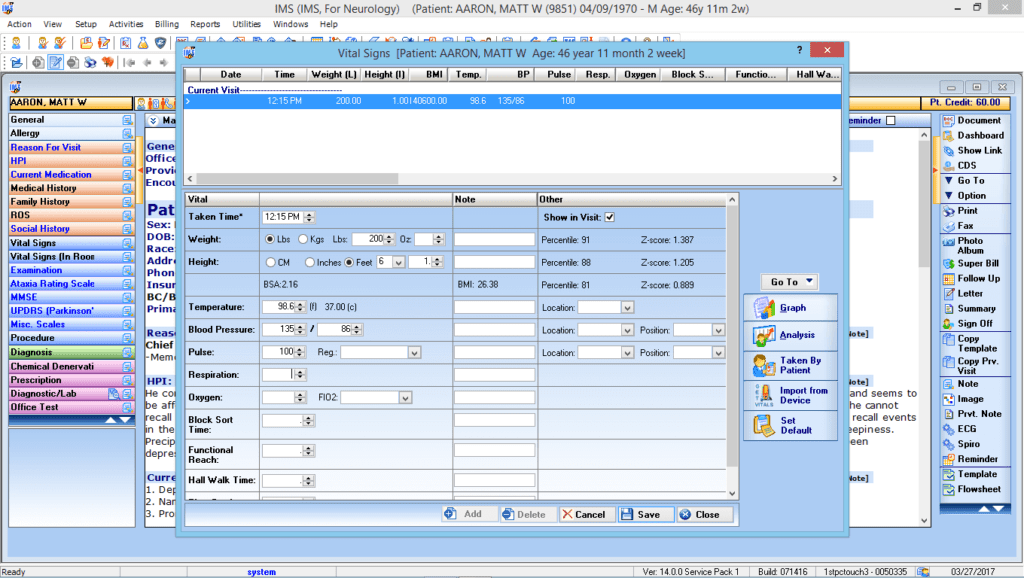
Task: Select the Kgs weight unit radio button
Action: (x=303, y=240)
